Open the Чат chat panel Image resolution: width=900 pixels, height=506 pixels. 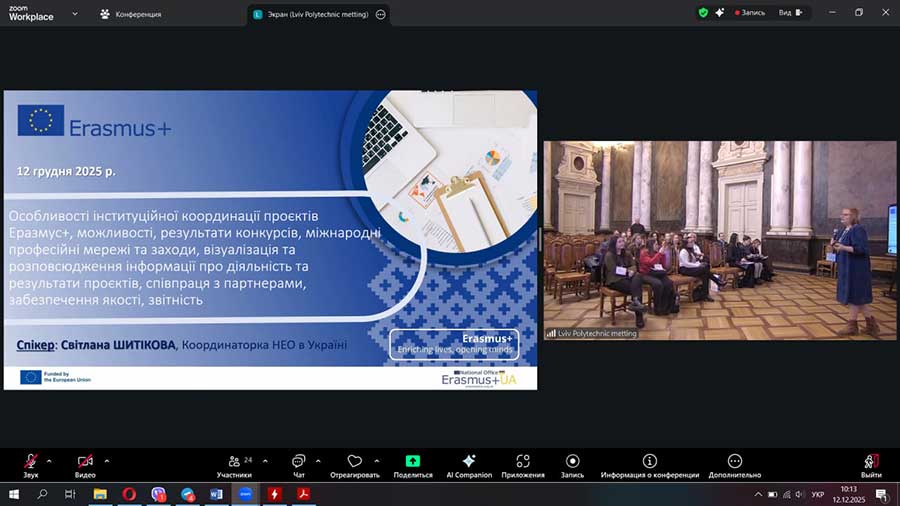[298, 461]
